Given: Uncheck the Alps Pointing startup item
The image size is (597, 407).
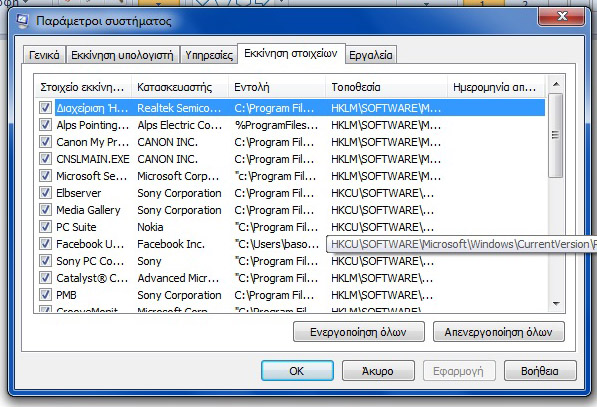Looking at the screenshot, I should point(45,124).
